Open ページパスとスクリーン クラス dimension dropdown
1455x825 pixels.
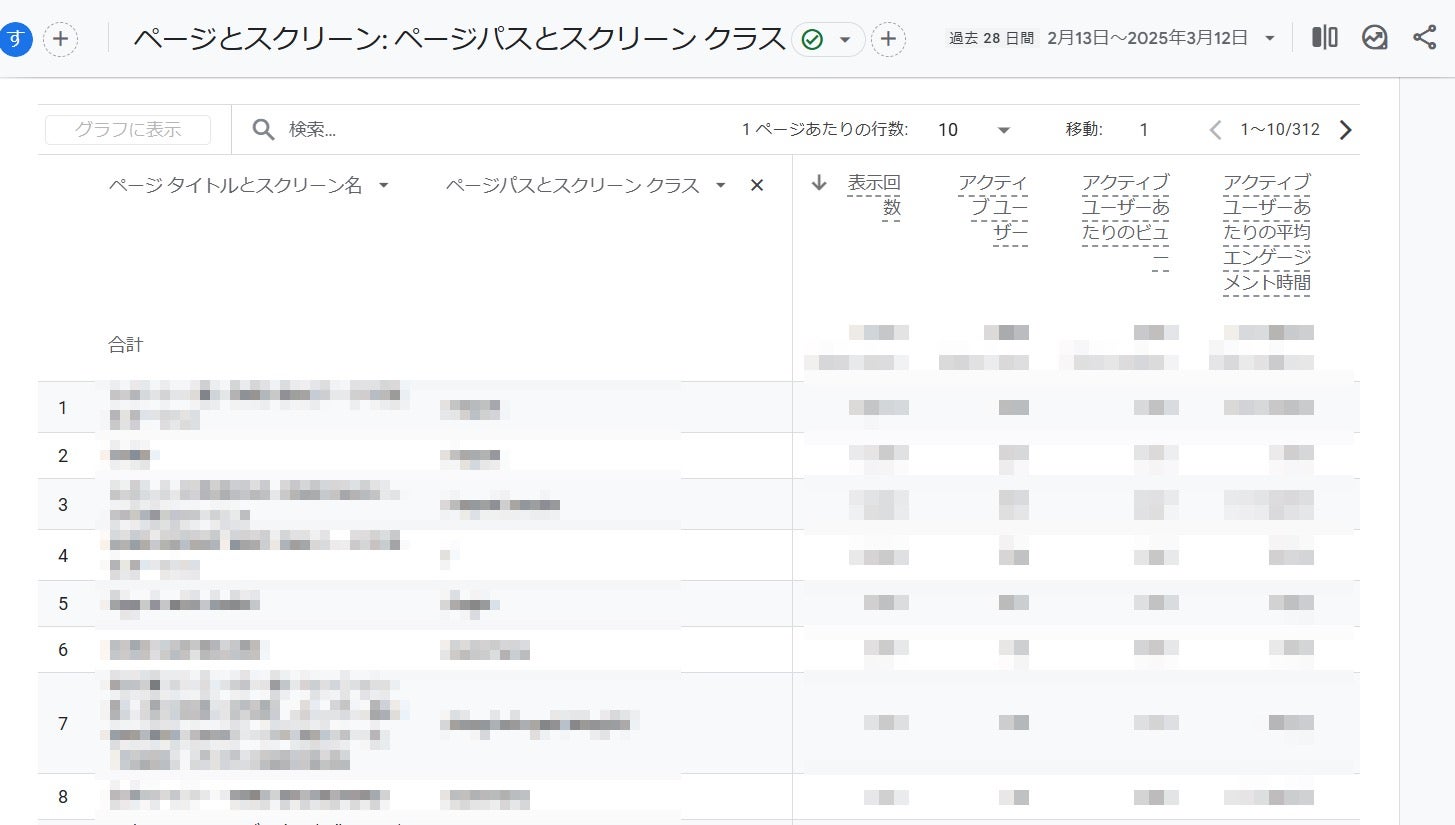pos(720,185)
